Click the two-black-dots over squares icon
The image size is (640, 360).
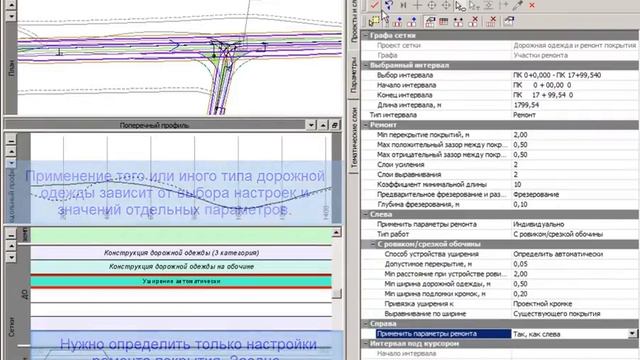458,22
